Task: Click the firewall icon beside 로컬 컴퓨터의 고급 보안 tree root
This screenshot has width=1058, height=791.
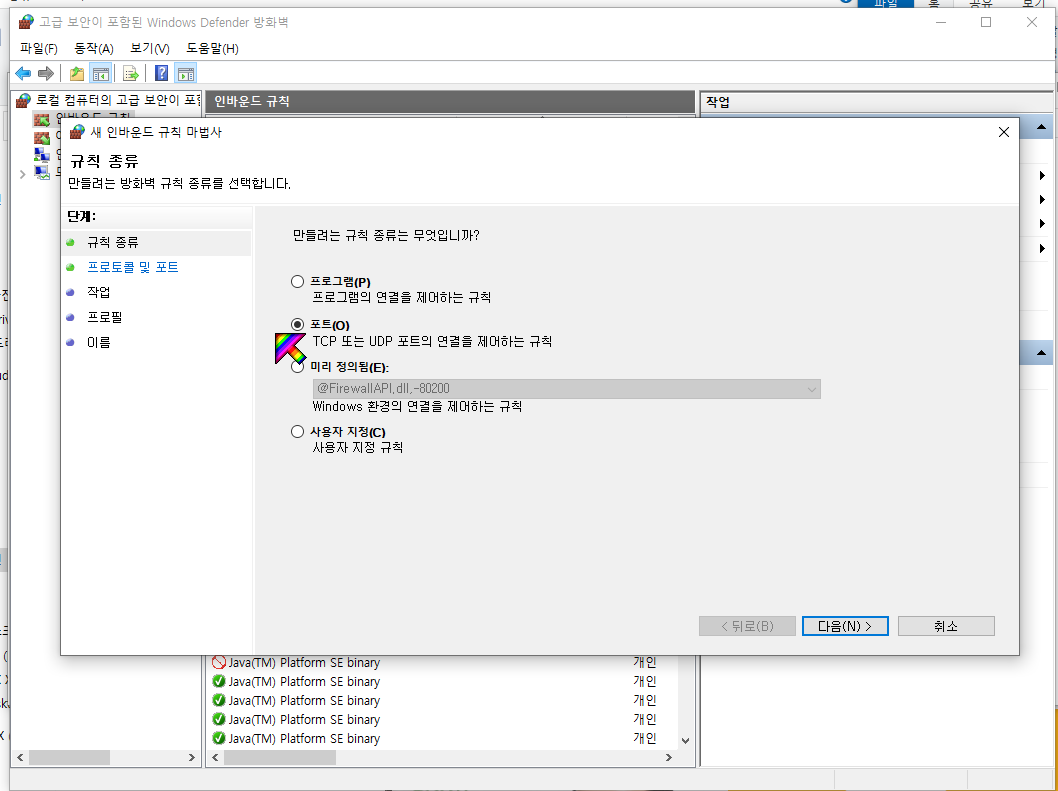Action: click(x=24, y=101)
